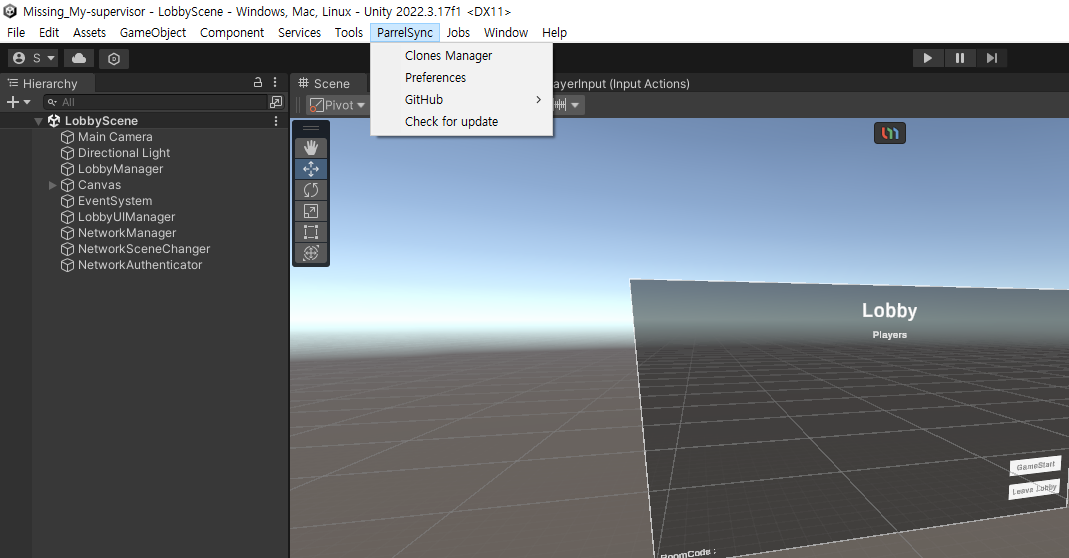Open Hierarchy panel options menu
This screenshot has width=1069, height=558.
[275, 83]
